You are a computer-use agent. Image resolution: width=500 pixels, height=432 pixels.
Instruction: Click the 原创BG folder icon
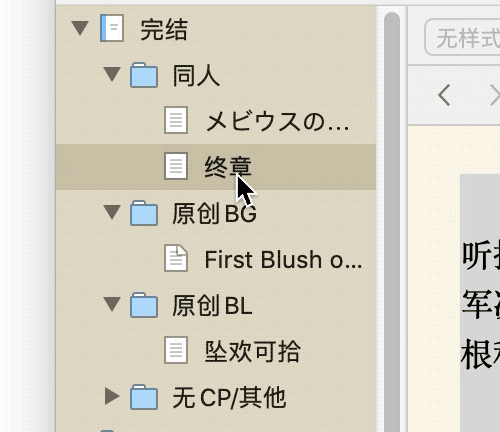[144, 213]
